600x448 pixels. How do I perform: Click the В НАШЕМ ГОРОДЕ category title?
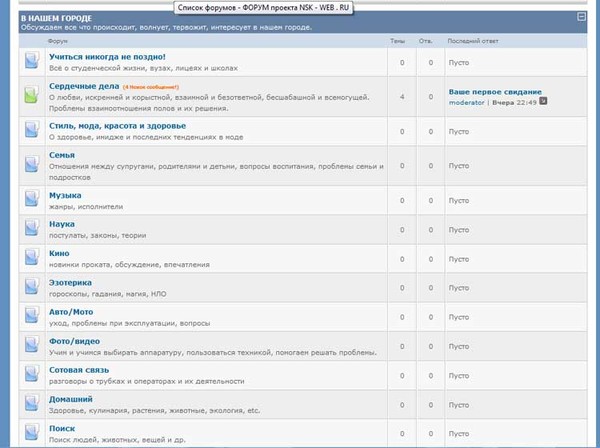pos(56,18)
